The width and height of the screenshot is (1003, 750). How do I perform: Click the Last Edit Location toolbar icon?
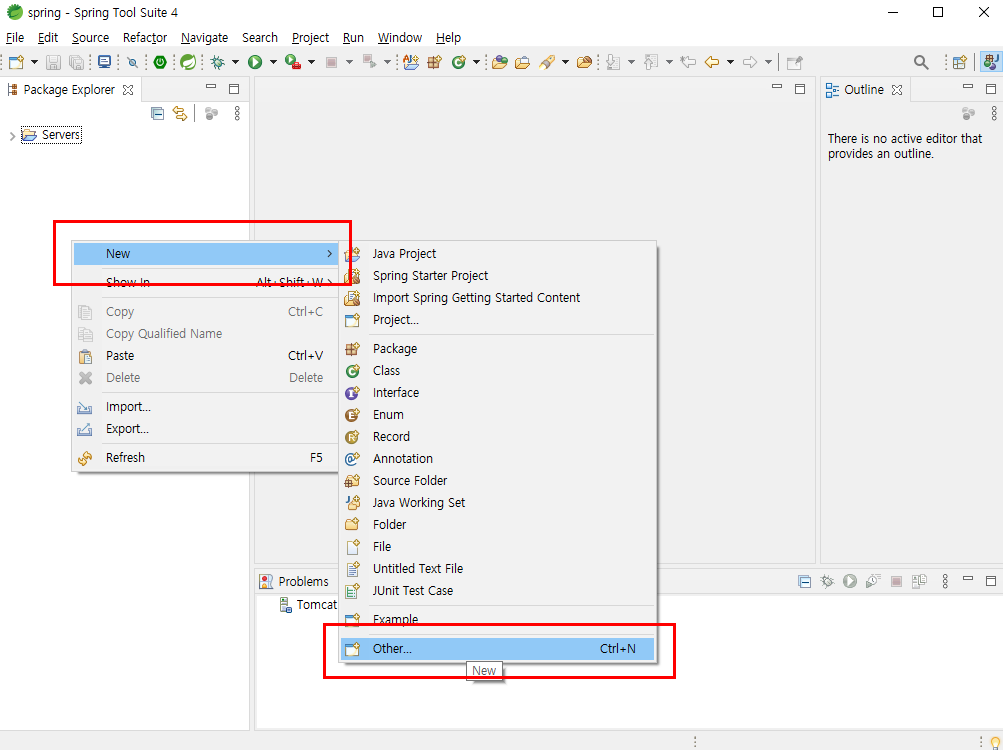[x=688, y=62]
